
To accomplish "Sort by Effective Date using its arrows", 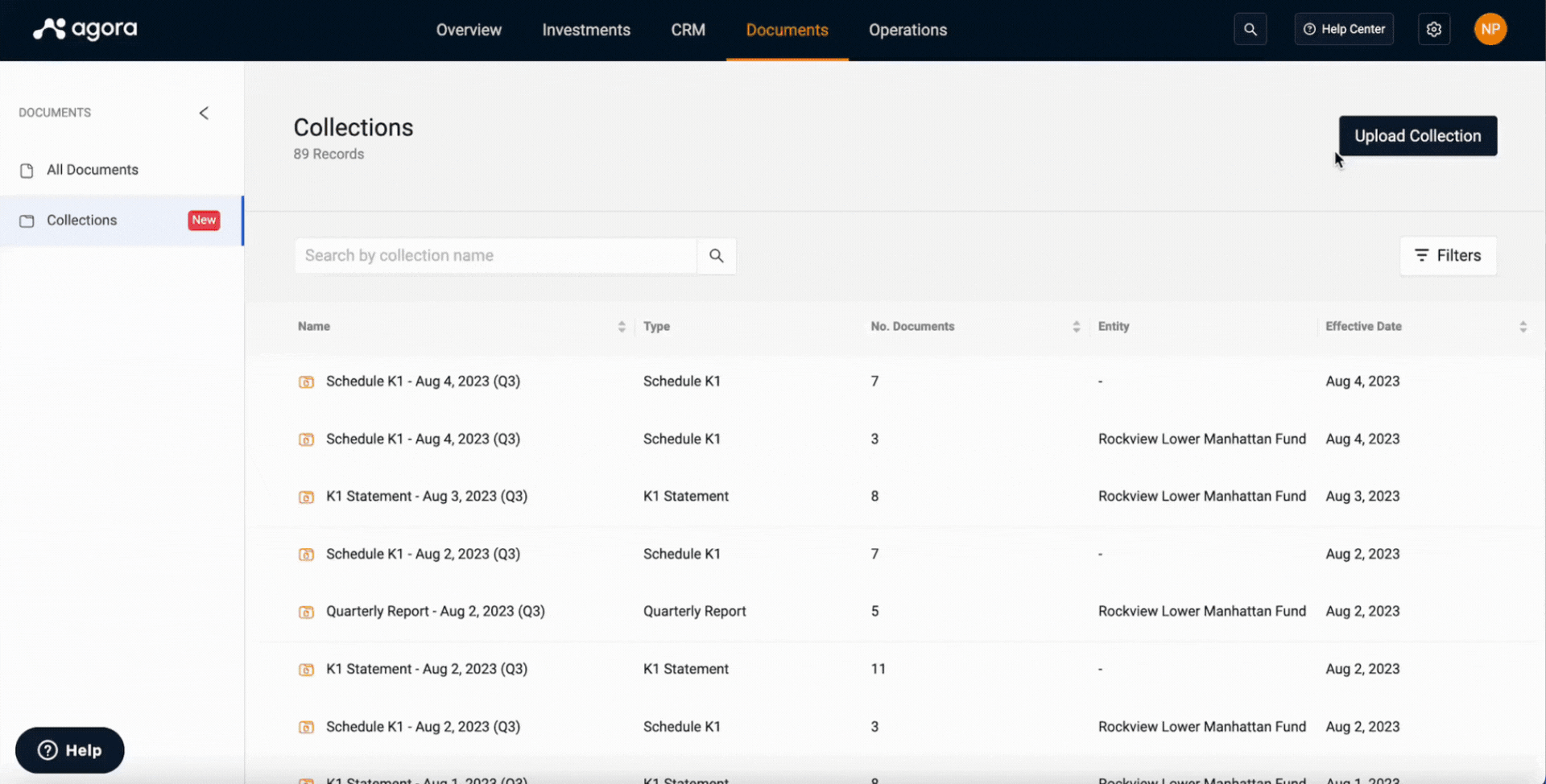I will point(1523,327).
